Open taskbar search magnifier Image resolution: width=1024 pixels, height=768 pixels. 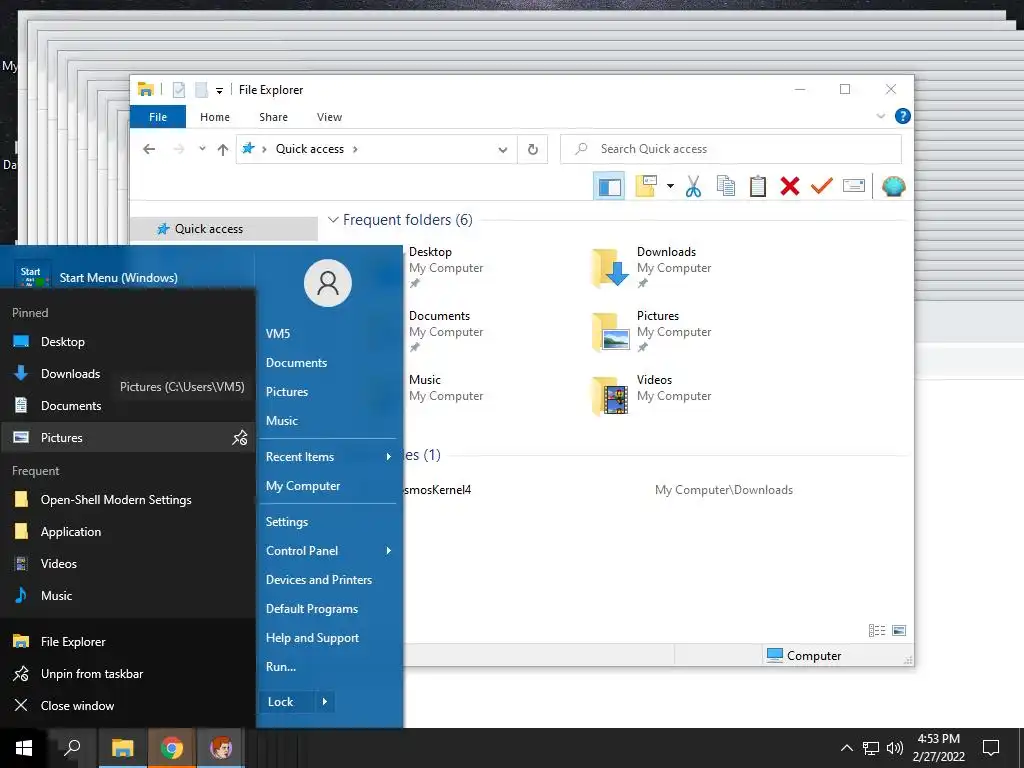pos(72,748)
